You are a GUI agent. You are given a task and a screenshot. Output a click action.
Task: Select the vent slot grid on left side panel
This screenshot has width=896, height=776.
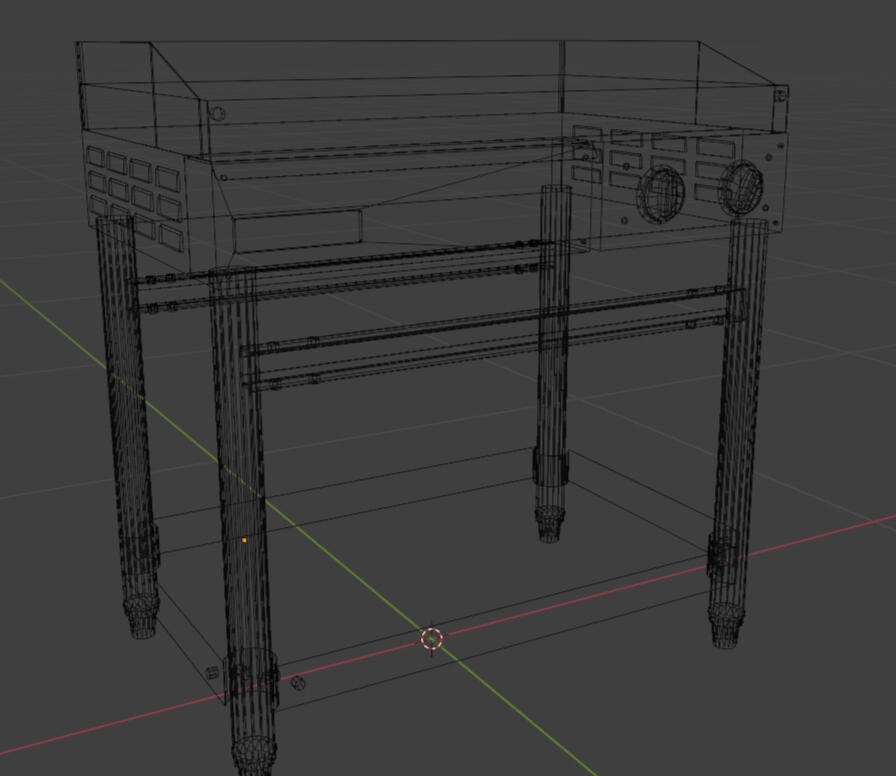point(134,190)
